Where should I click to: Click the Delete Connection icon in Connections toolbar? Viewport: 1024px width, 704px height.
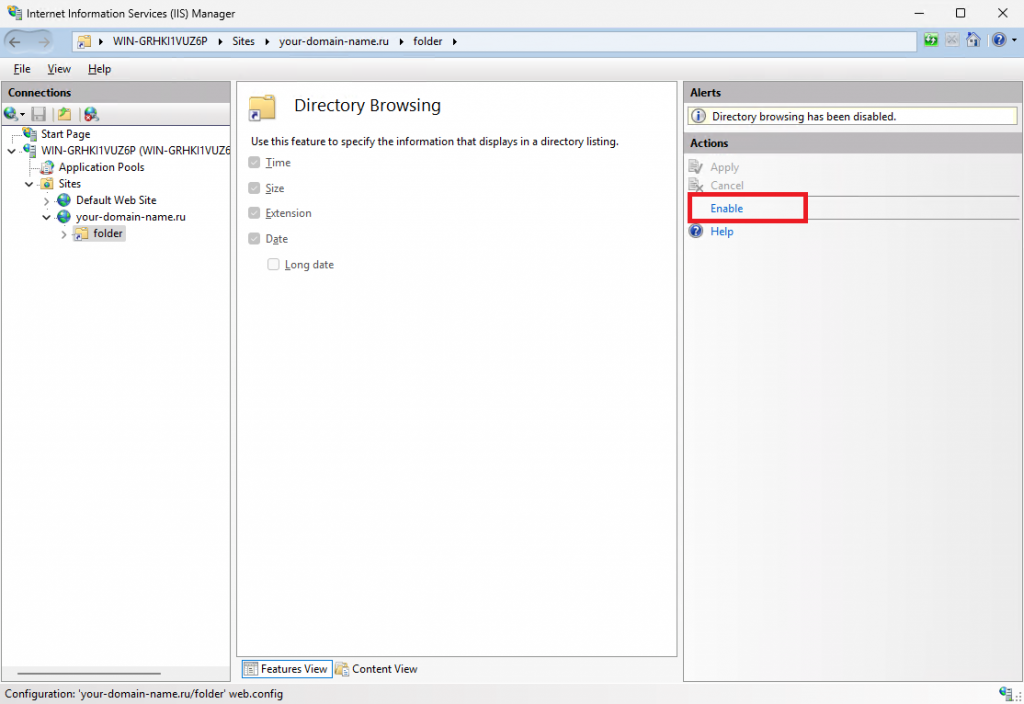[x=91, y=114]
